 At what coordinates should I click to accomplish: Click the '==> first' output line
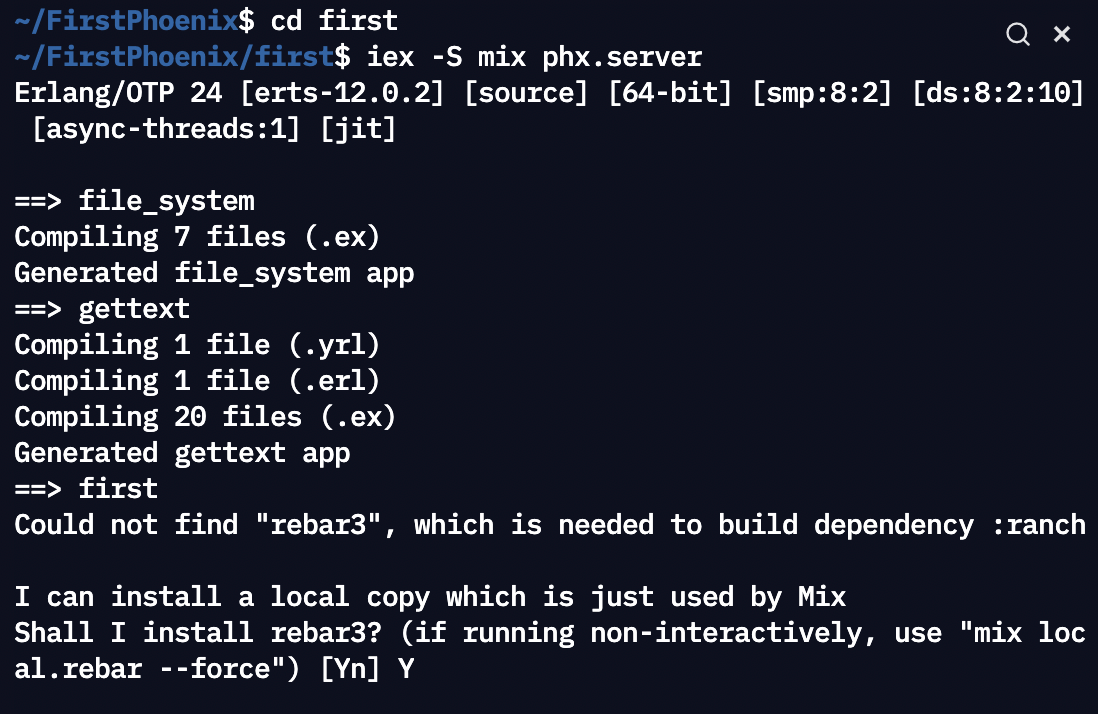(x=86, y=489)
